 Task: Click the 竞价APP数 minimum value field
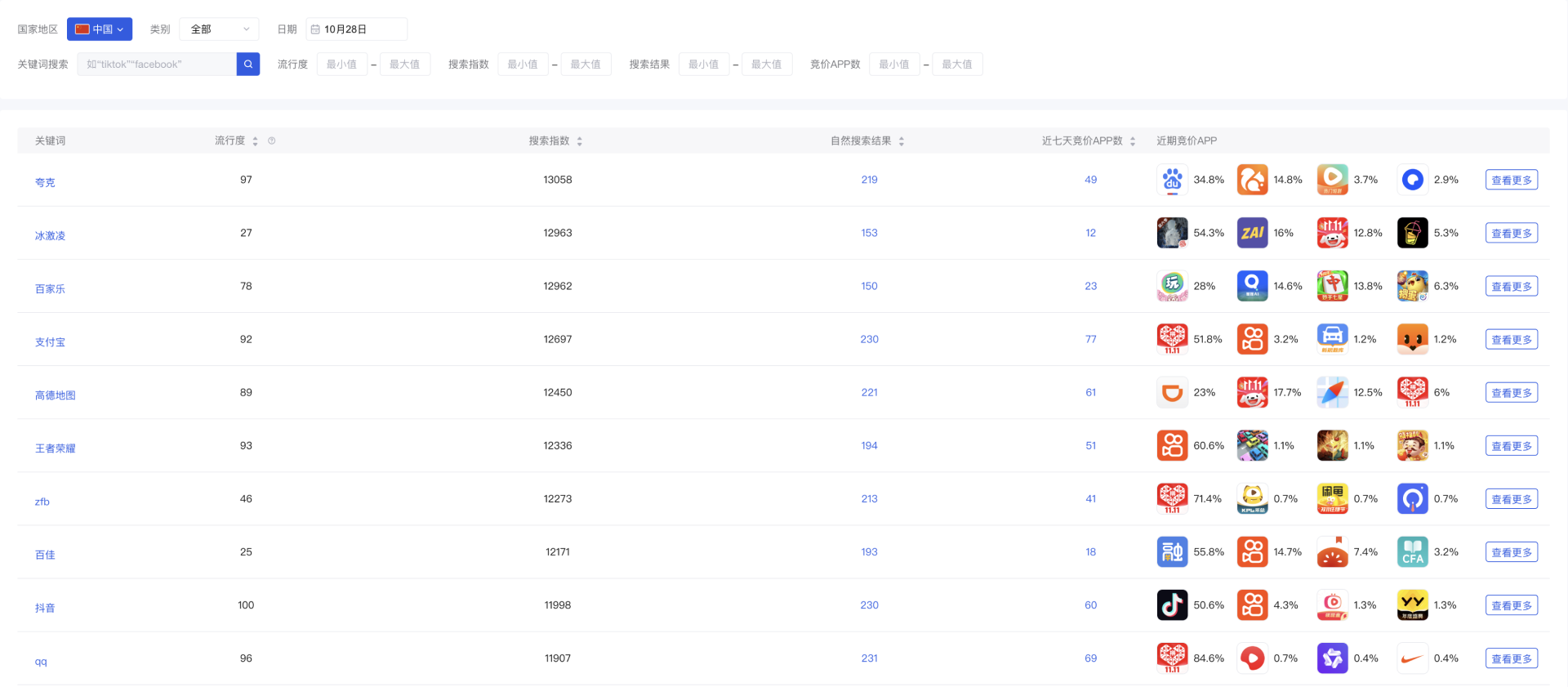coord(894,64)
